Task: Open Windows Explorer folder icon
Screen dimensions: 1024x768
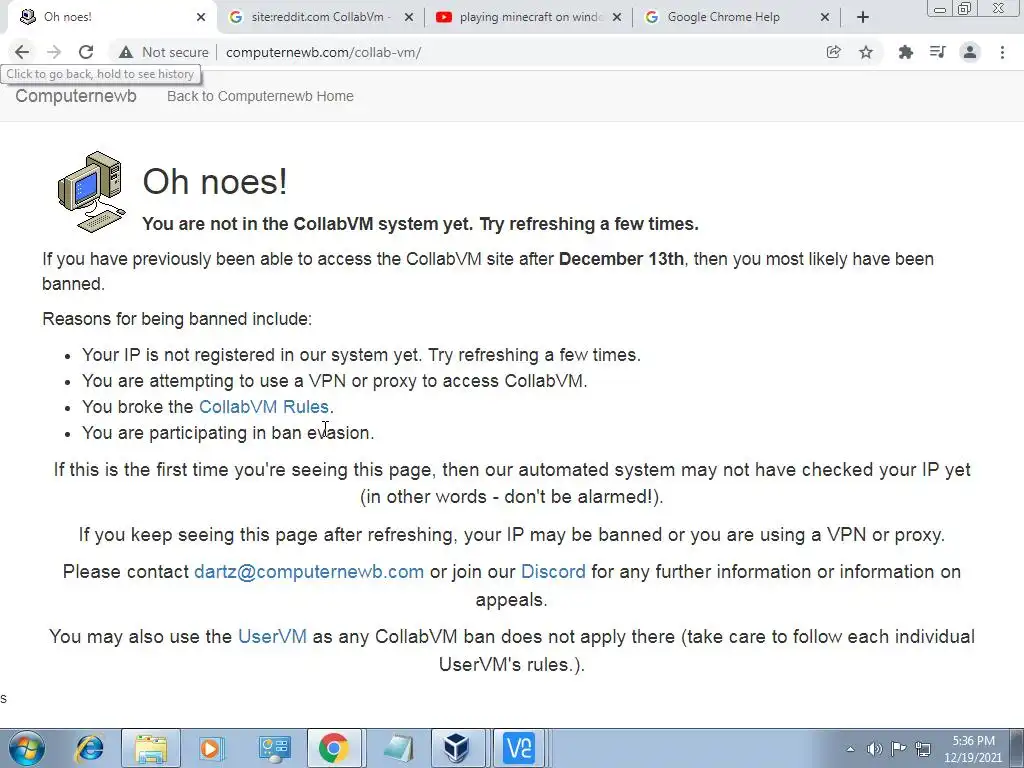Action: pos(151,748)
